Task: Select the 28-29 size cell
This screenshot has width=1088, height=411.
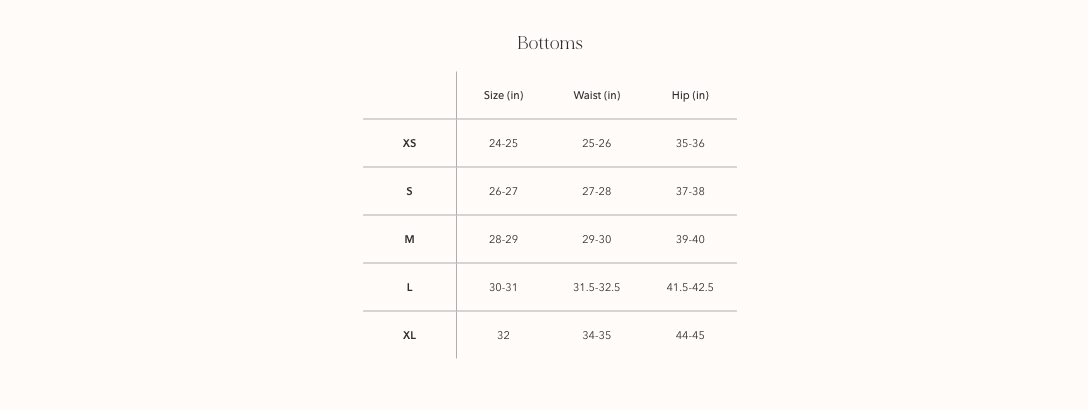Action: click(503, 239)
